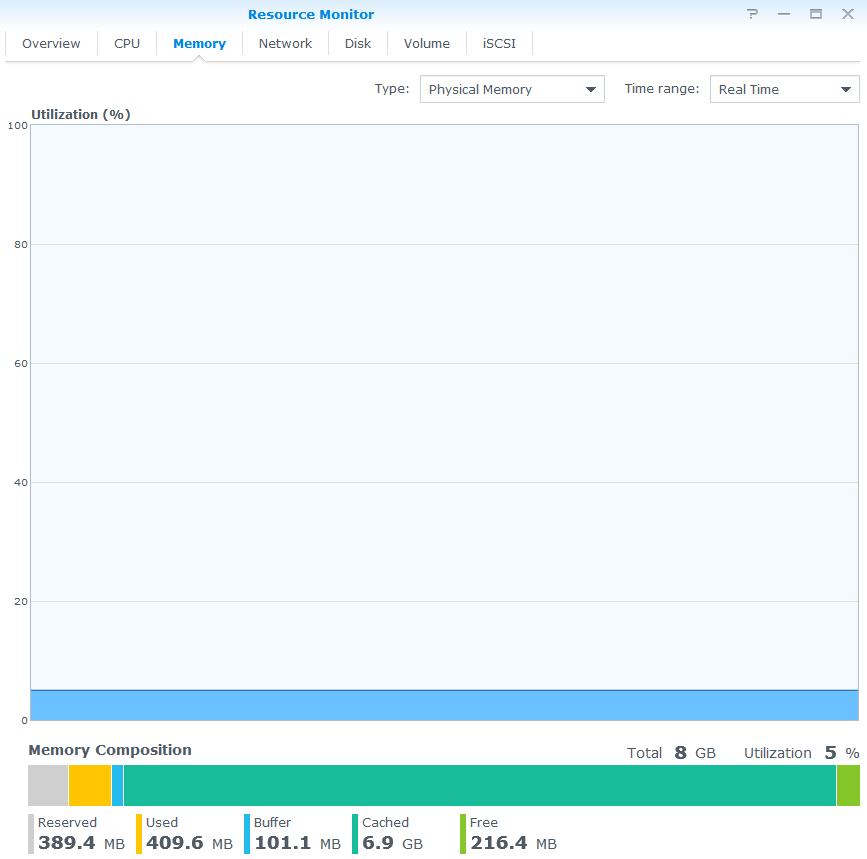Image resolution: width=867 pixels, height=859 pixels.
Task: View the iSCSI tab
Action: click(x=499, y=44)
